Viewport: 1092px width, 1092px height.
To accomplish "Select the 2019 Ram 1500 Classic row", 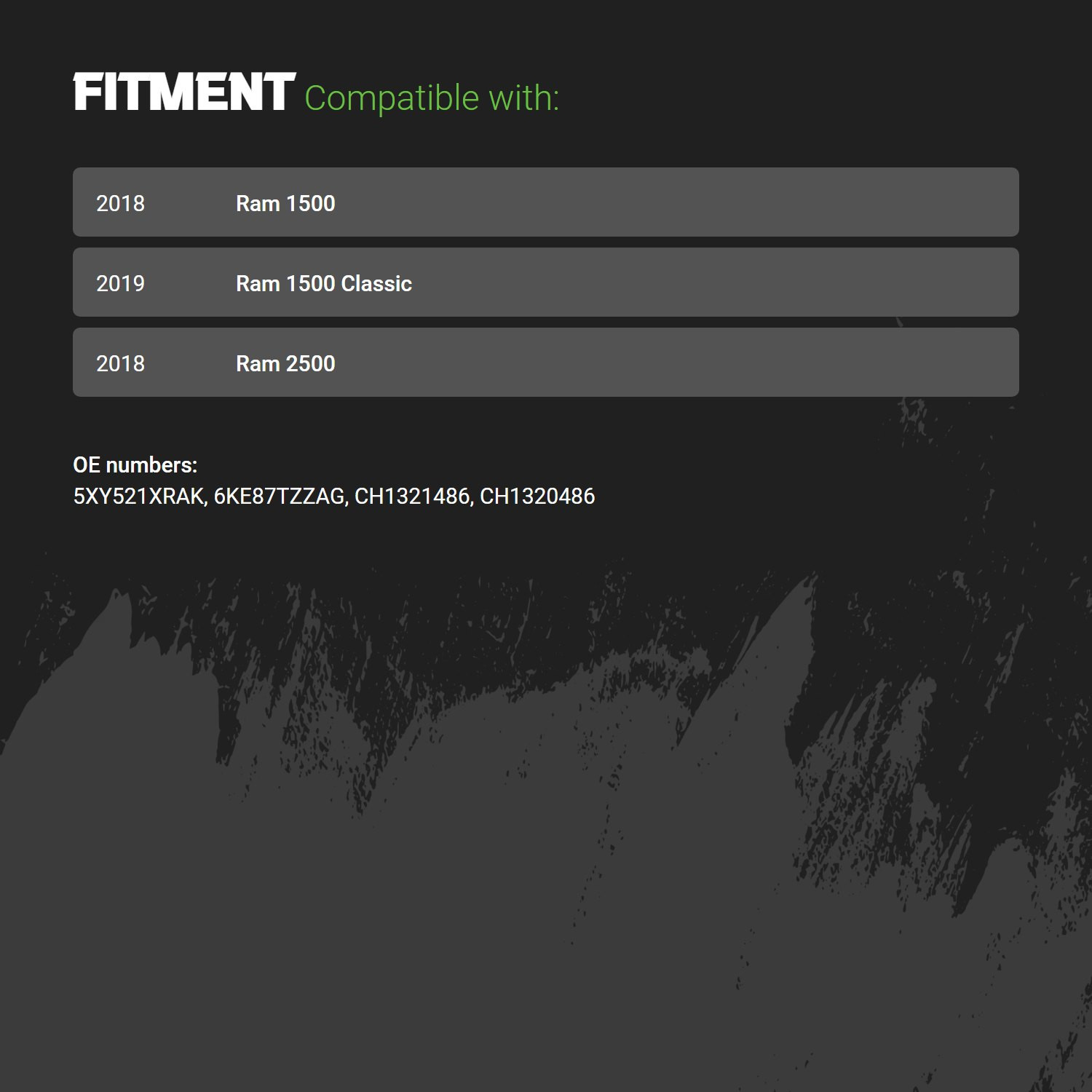I will [546, 282].
